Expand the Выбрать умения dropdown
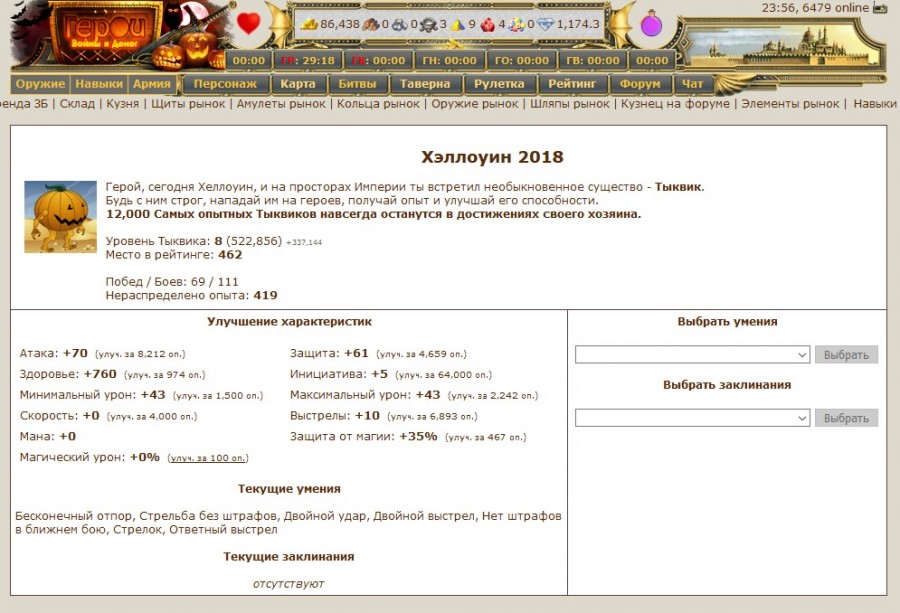The height and width of the screenshot is (613, 900). 692,355
